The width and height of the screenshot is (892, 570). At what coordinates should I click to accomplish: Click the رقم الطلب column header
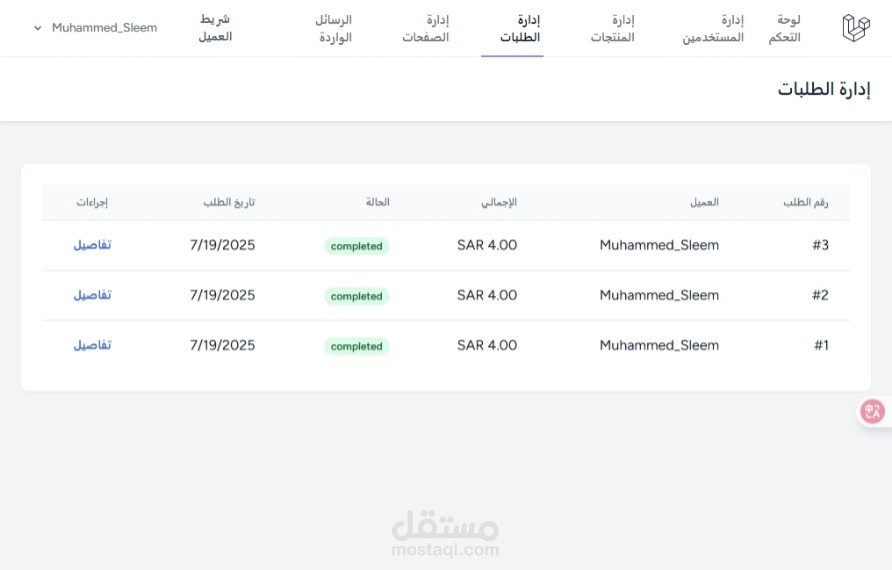(806, 203)
